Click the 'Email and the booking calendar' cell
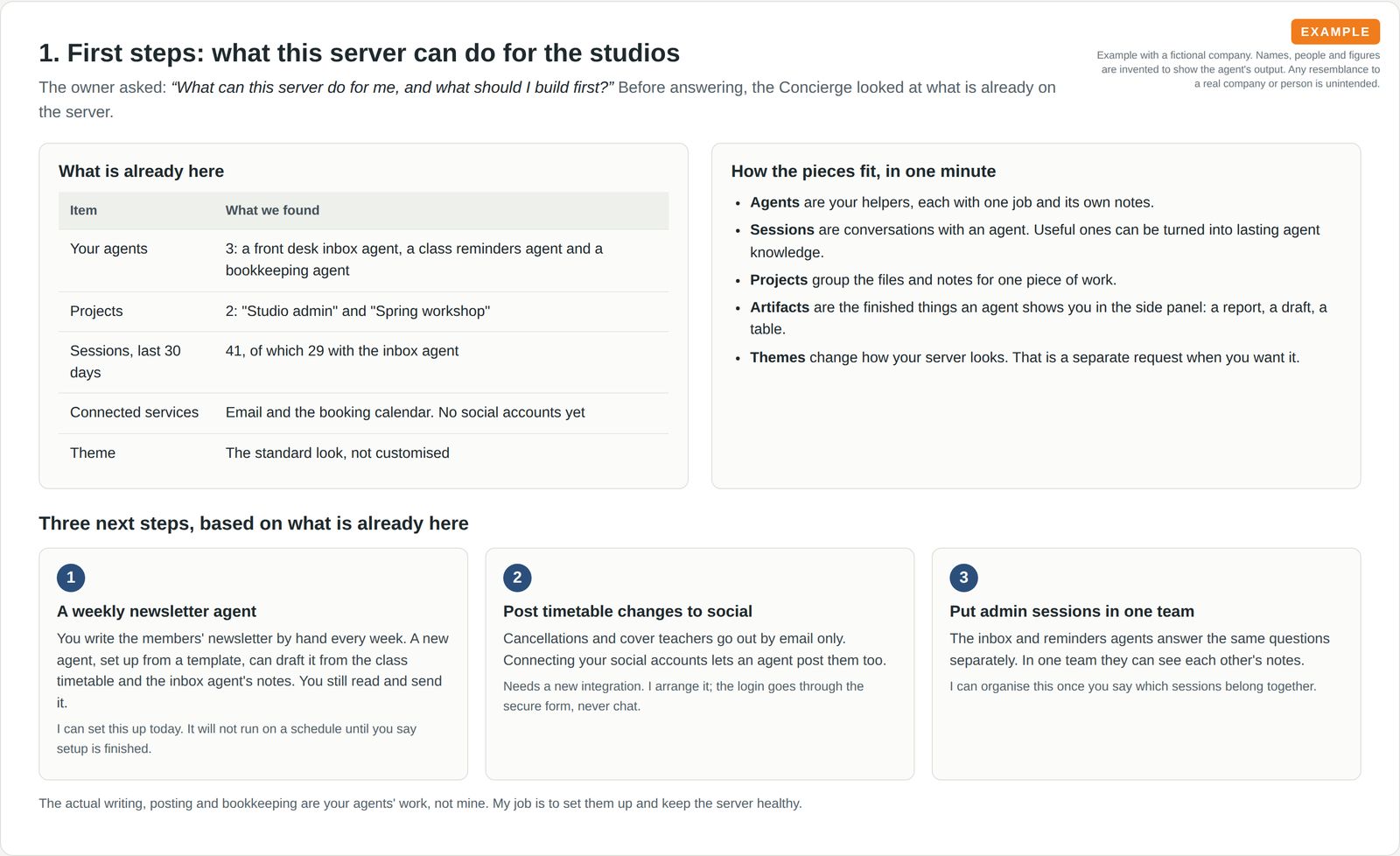This screenshot has width=1400, height=856. point(405,412)
